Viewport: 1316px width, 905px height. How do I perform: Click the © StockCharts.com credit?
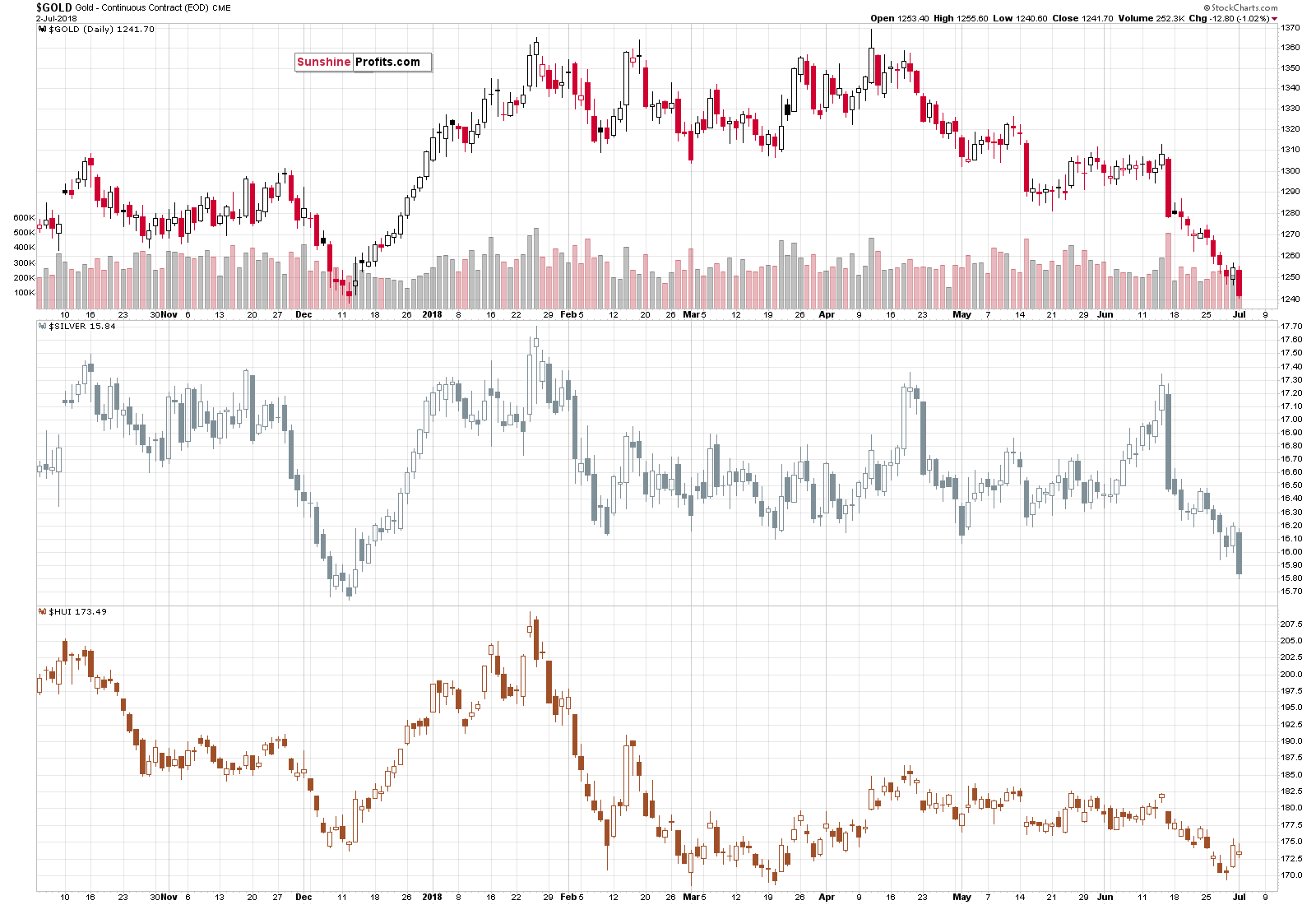click(1240, 7)
